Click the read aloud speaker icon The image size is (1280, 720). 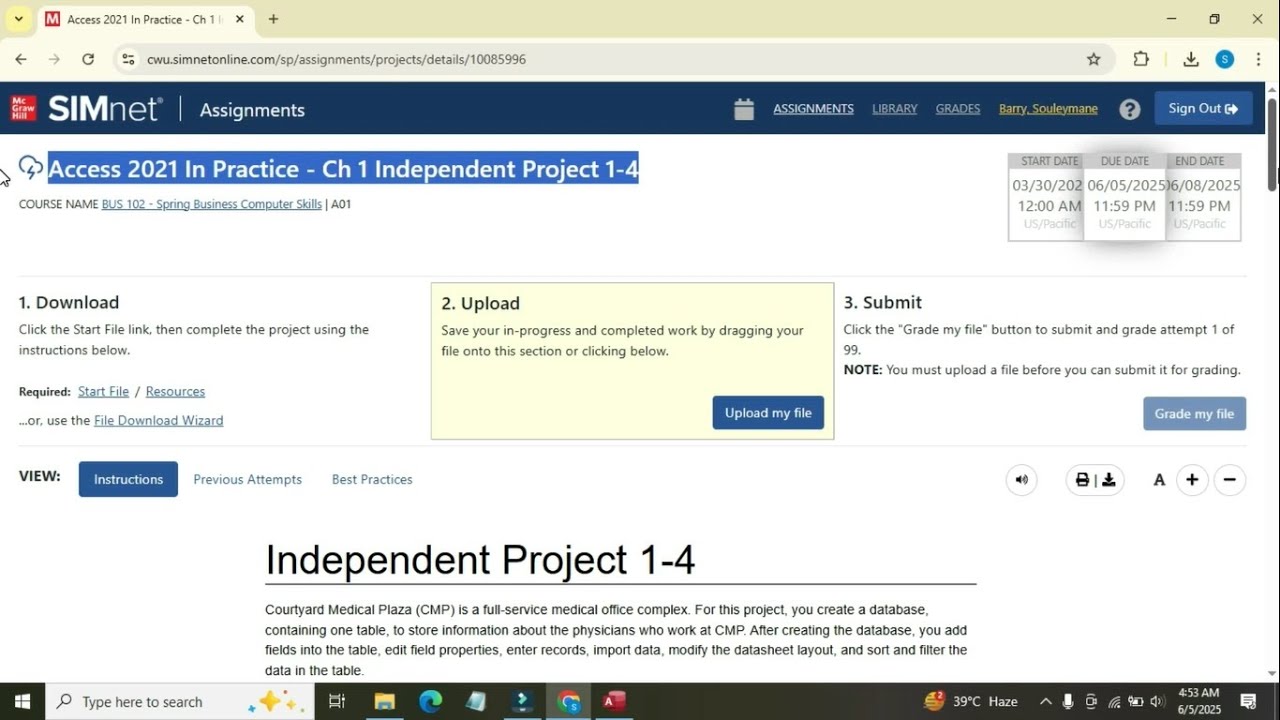click(x=1021, y=480)
